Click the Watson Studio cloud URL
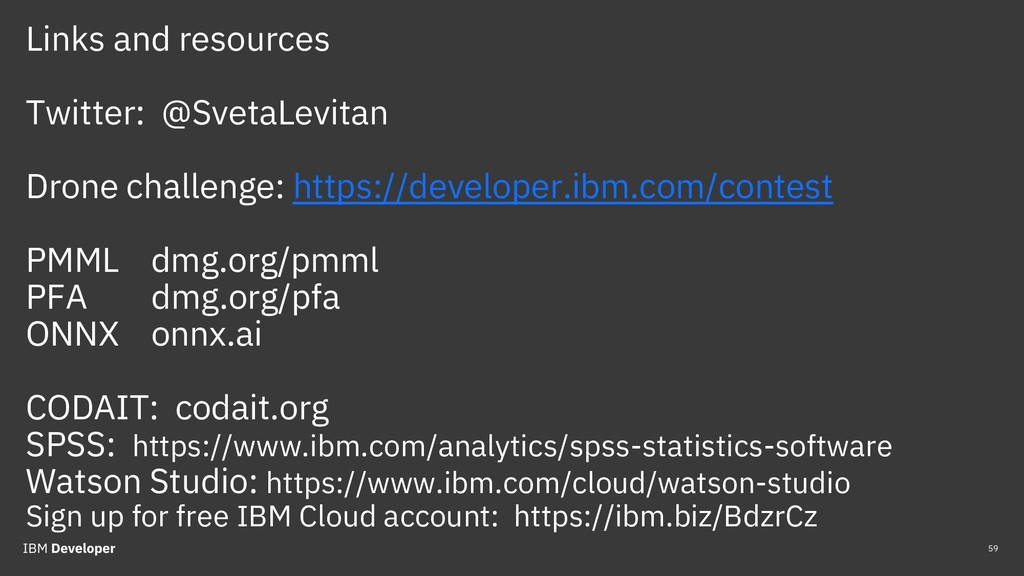This screenshot has width=1024, height=576. (558, 483)
